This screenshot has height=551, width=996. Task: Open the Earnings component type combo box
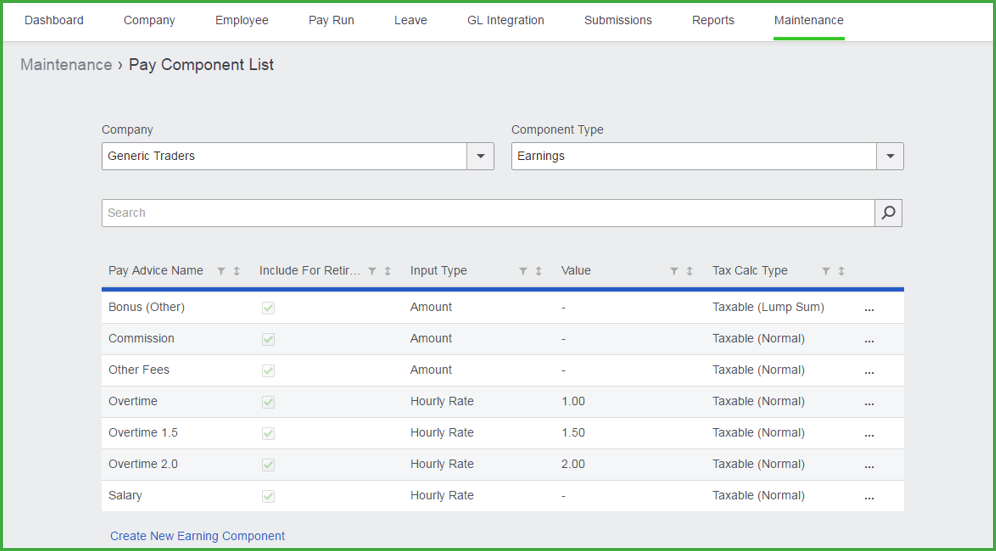pyautogui.click(x=708, y=156)
